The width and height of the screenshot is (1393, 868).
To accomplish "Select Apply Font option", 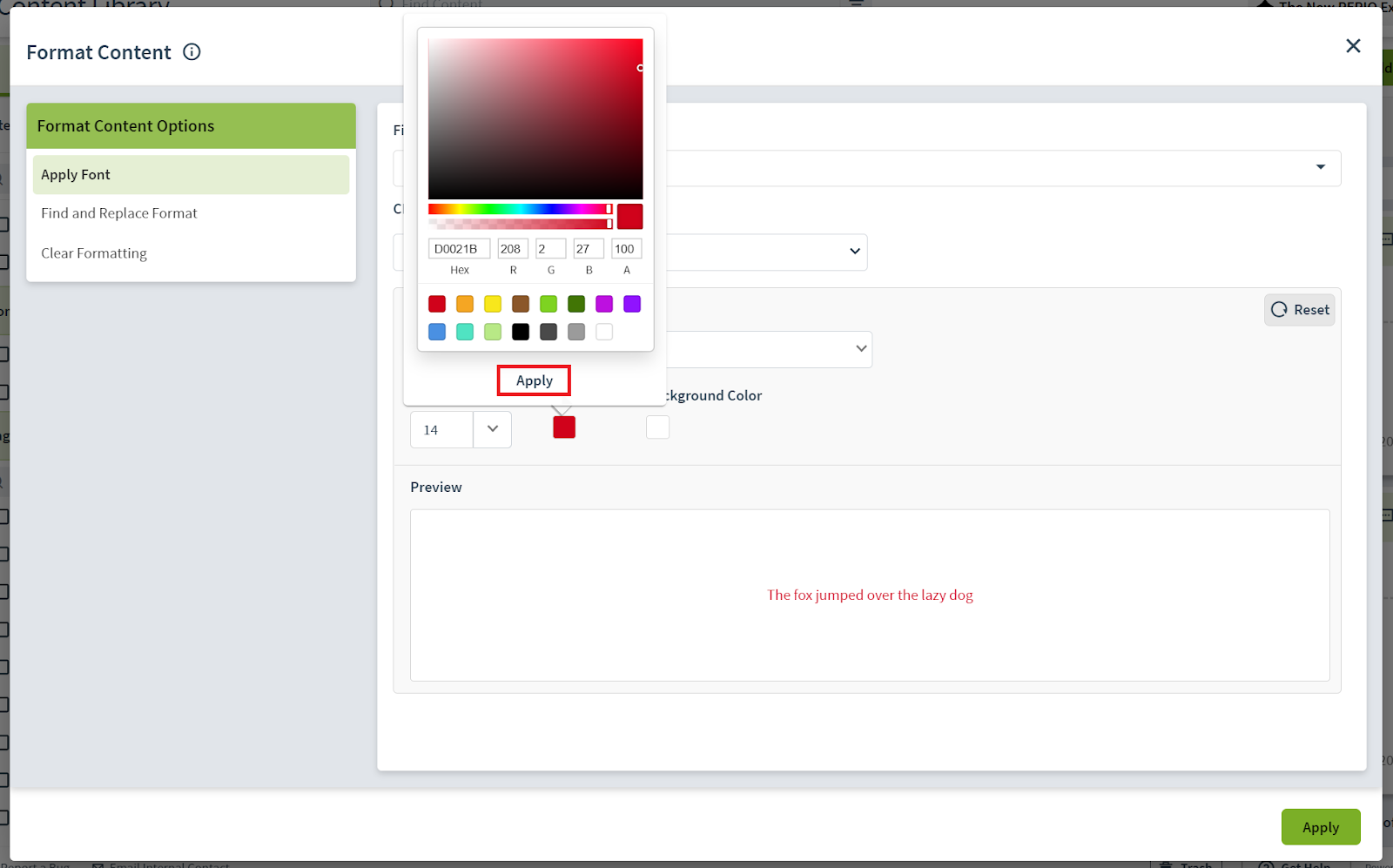I will [x=191, y=174].
